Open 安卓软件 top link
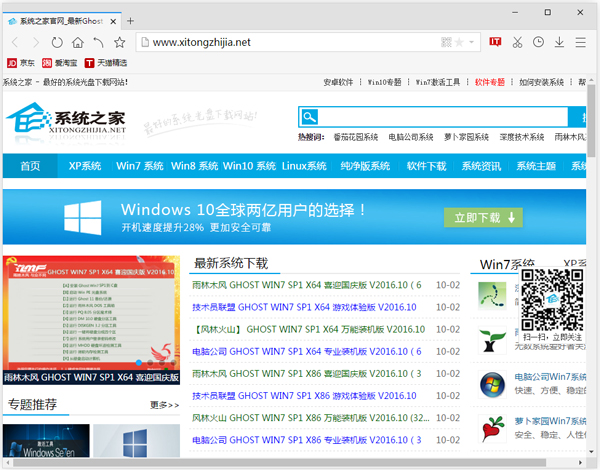Viewport: 600px width, 470px height. pyautogui.click(x=338, y=82)
